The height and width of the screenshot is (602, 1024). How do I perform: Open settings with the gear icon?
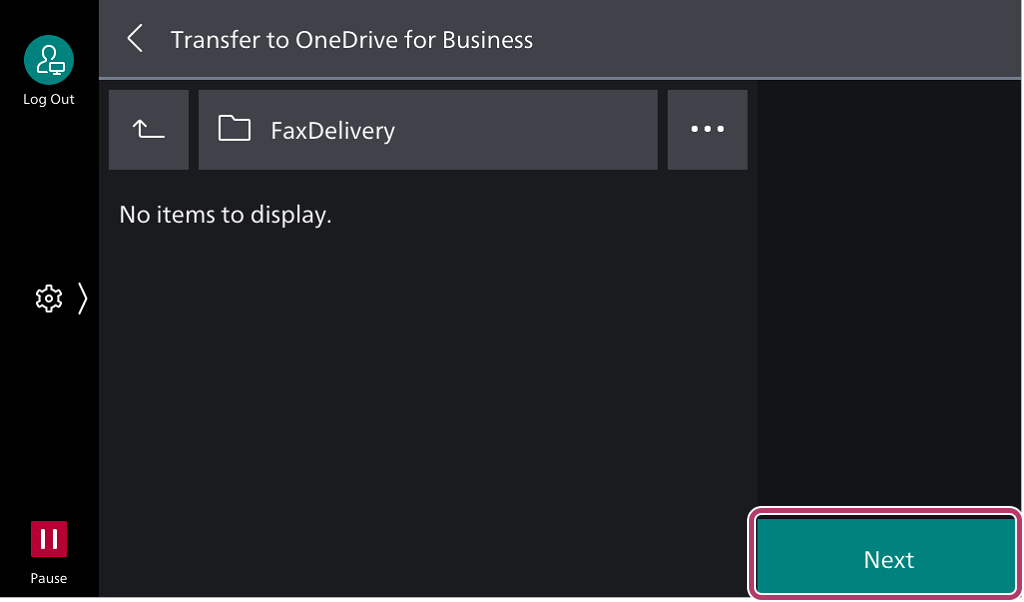(x=49, y=298)
